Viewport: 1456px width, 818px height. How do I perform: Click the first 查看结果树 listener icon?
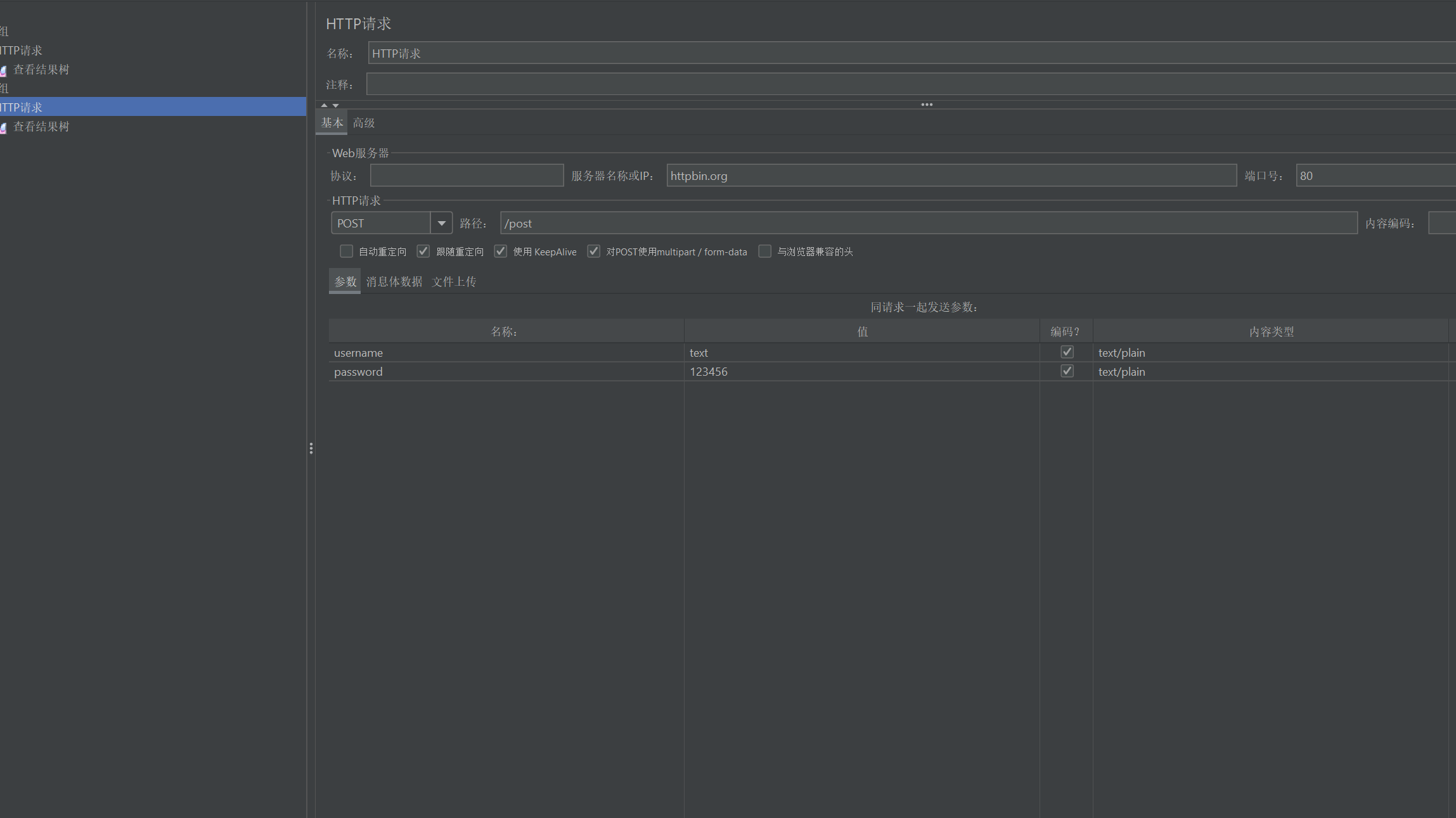click(x=3, y=70)
